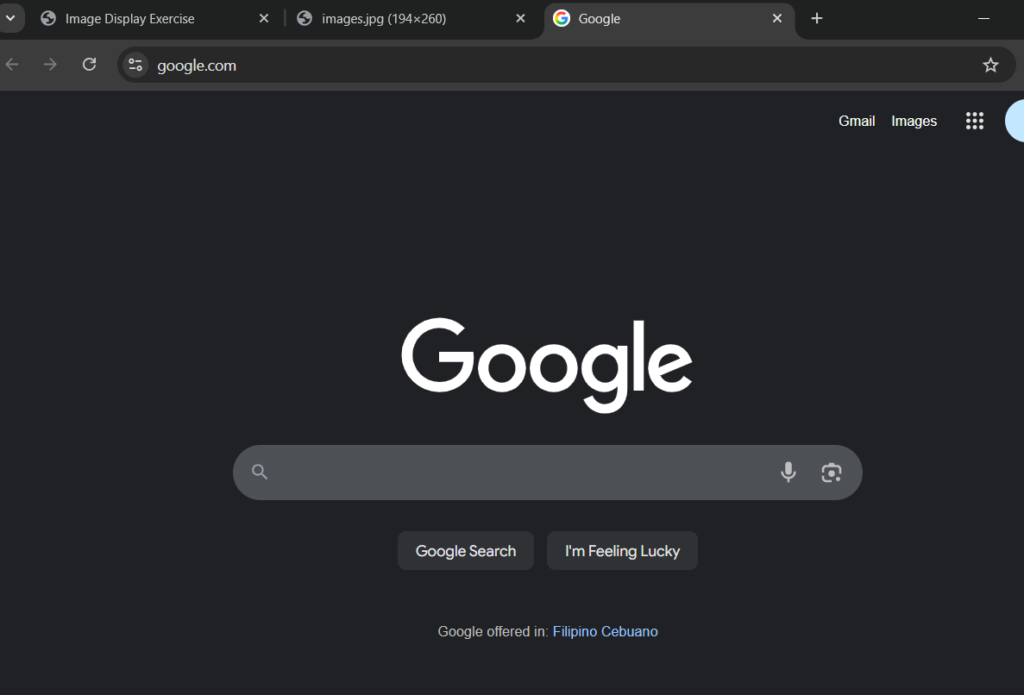Switch Google language to Cebuano
The width and height of the screenshot is (1024, 695).
(x=630, y=631)
